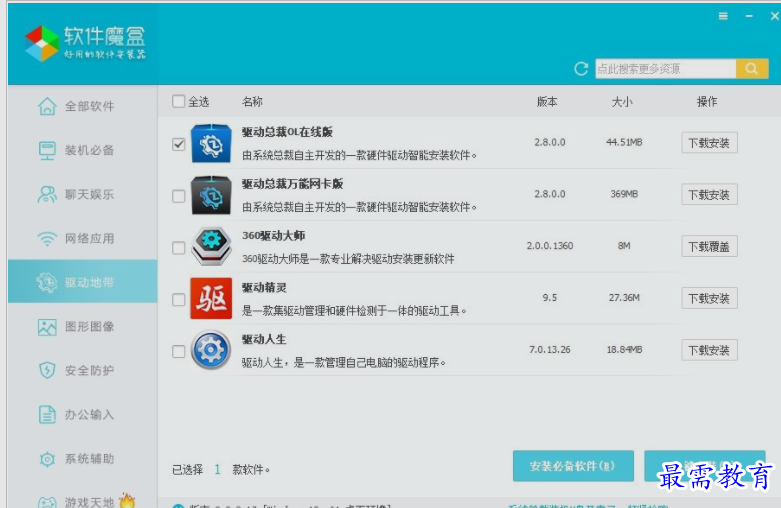Click the 大小 column header
The height and width of the screenshot is (508, 781).
[x=622, y=102]
